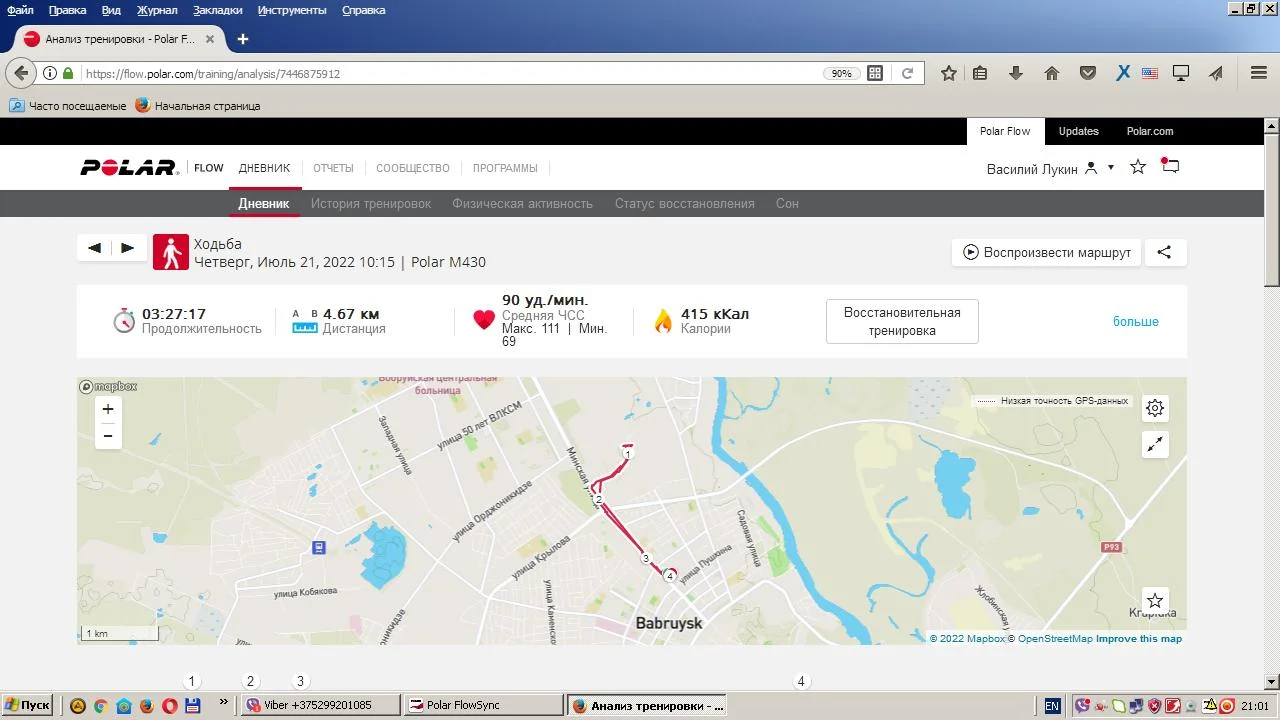1280x720 pixels.
Task: Click the больше link
Action: pyautogui.click(x=1136, y=321)
